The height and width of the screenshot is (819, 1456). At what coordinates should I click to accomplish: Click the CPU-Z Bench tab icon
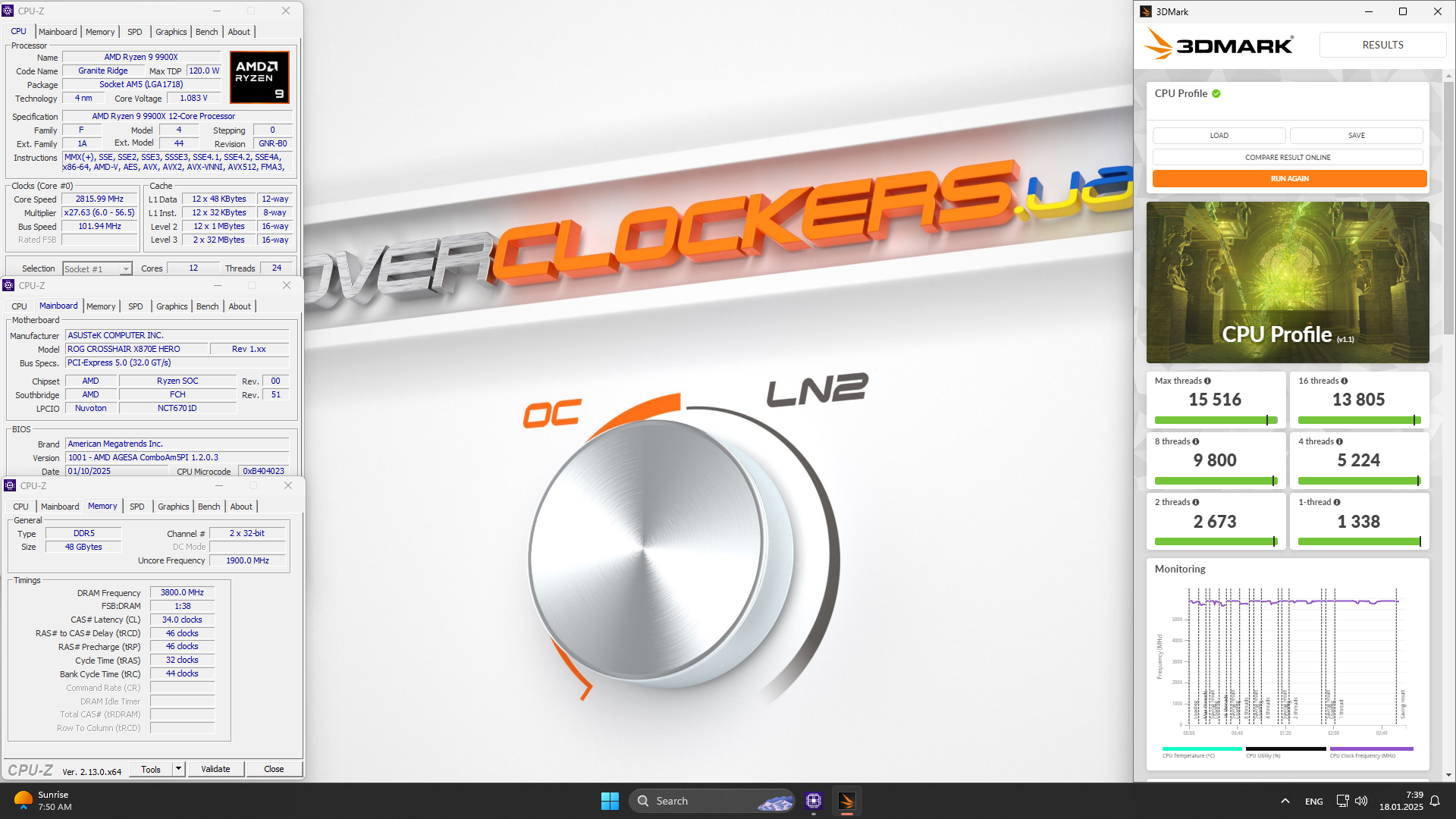[207, 31]
